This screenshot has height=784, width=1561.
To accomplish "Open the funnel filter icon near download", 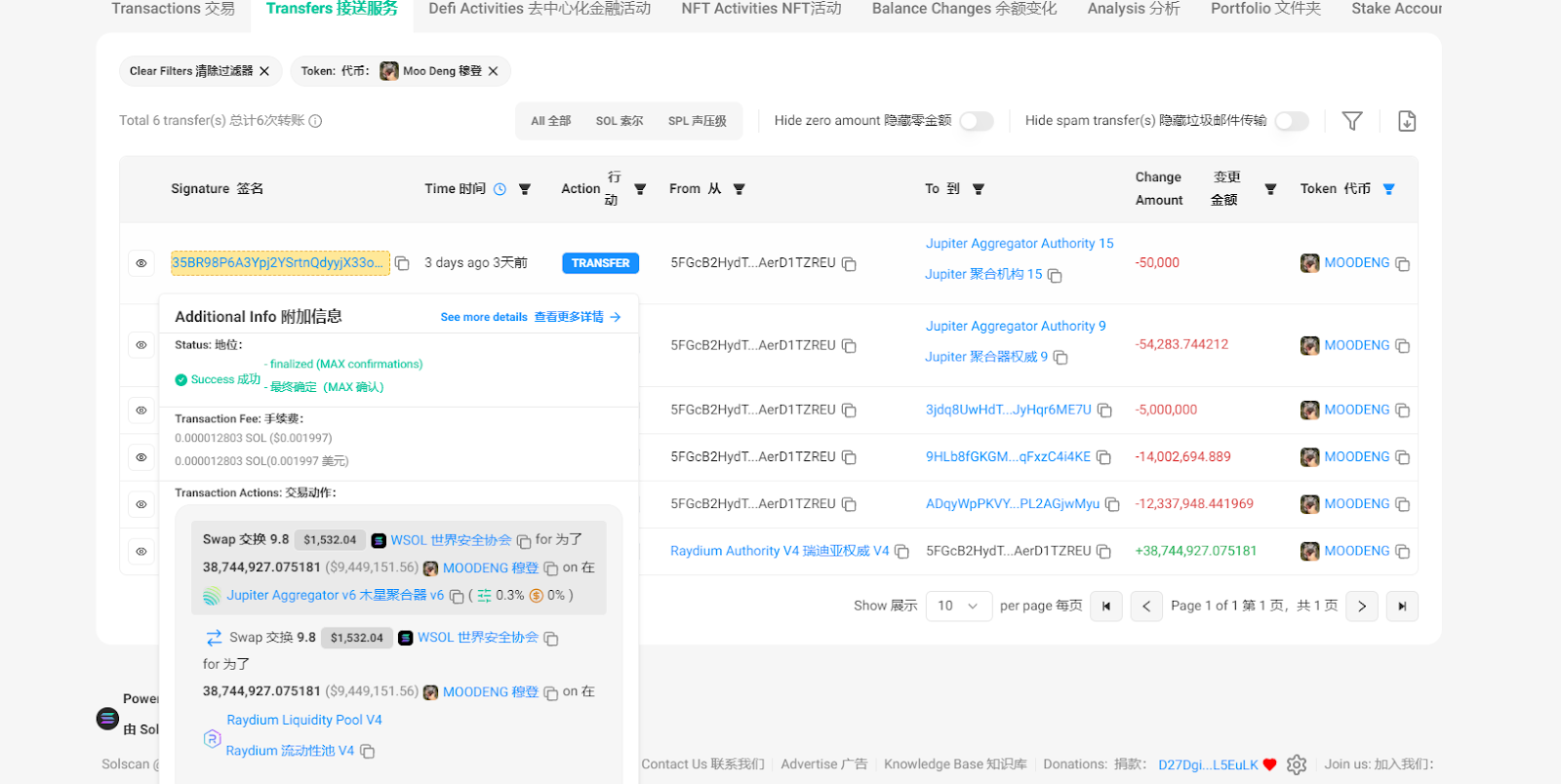I will (x=1351, y=121).
